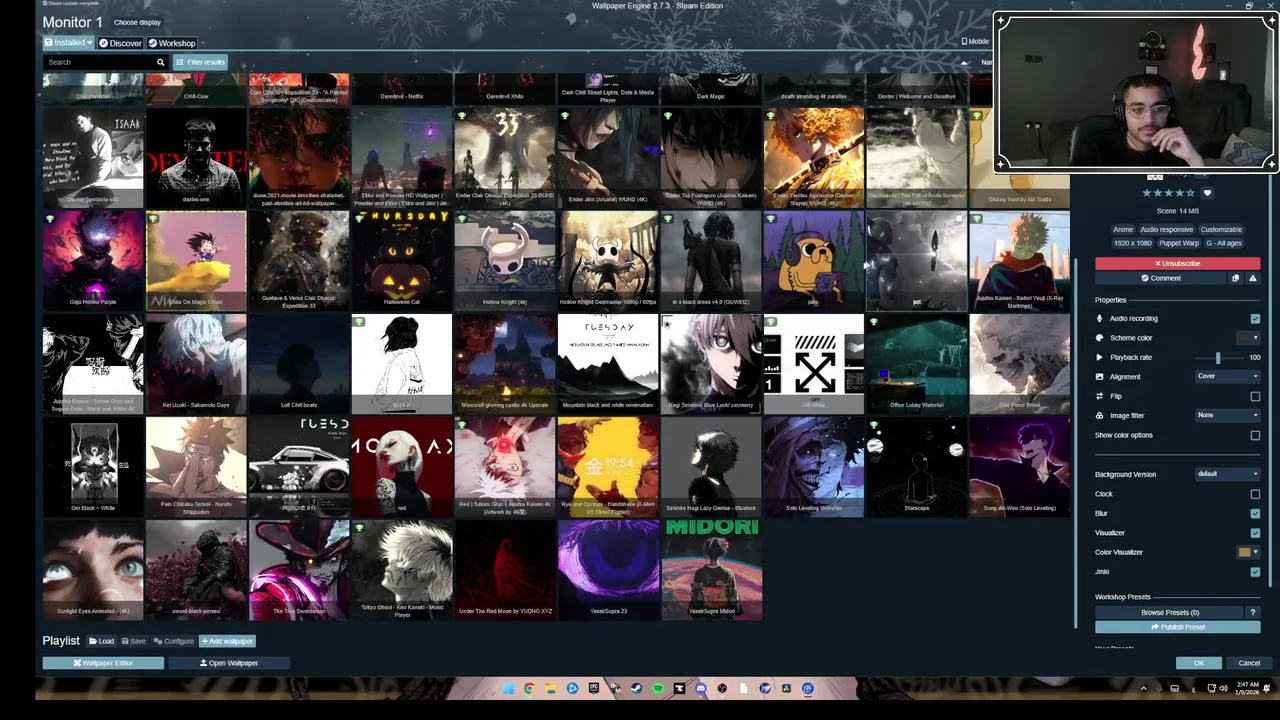1280x720 pixels.
Task: Select Sung Jin-Woo Solo Leveling thumbnail
Action: tap(1019, 465)
